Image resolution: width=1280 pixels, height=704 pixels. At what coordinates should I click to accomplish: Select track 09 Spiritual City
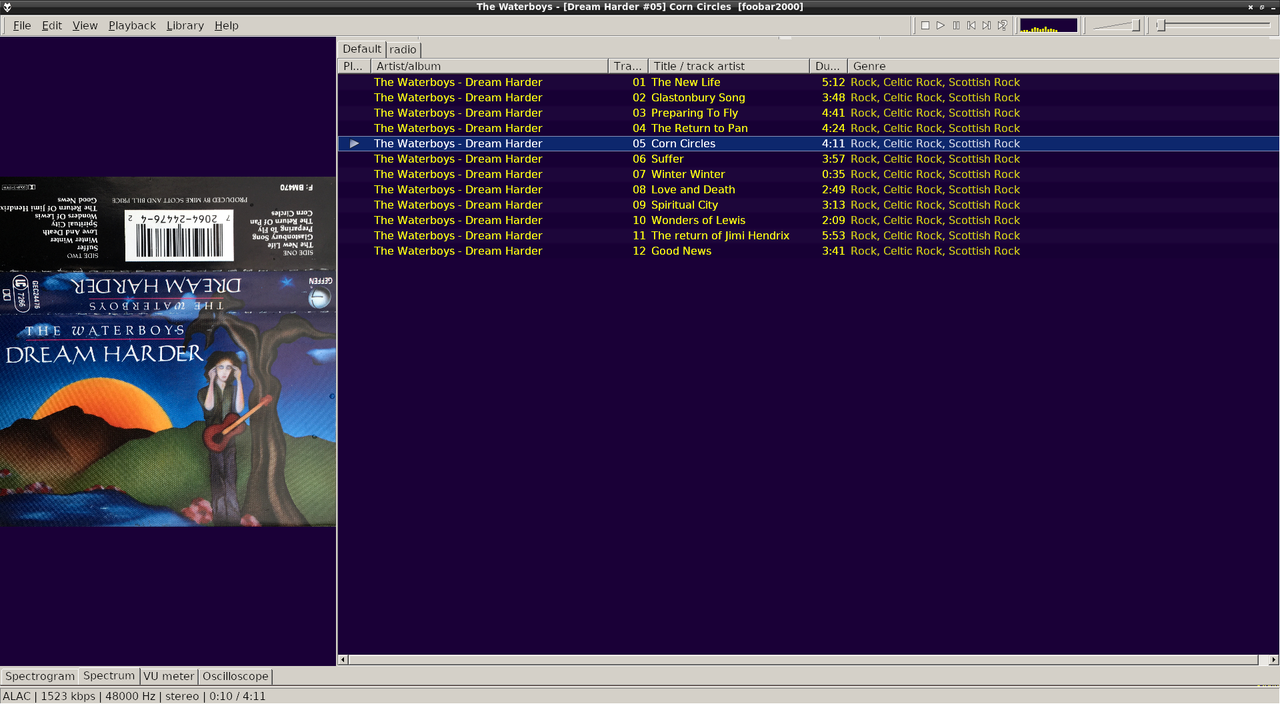pos(808,205)
